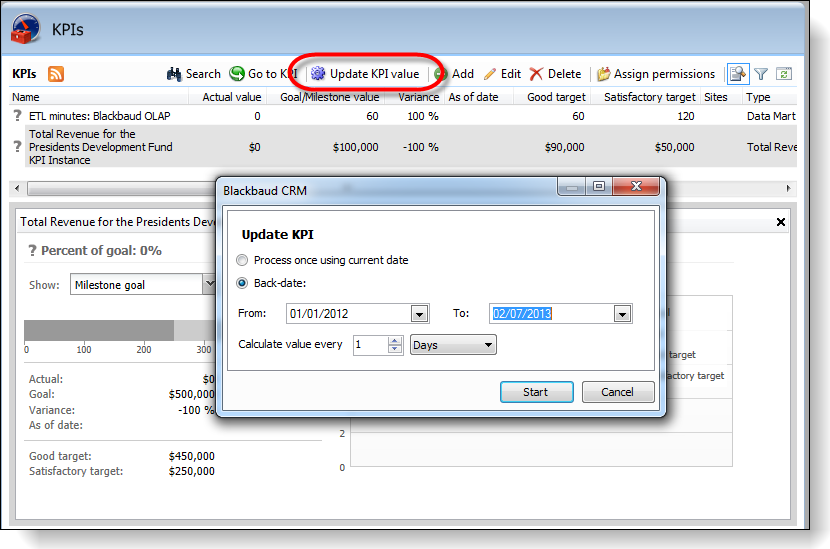This screenshot has width=830, height=549.
Task: Click the Delete red X icon
Action: [x=536, y=74]
